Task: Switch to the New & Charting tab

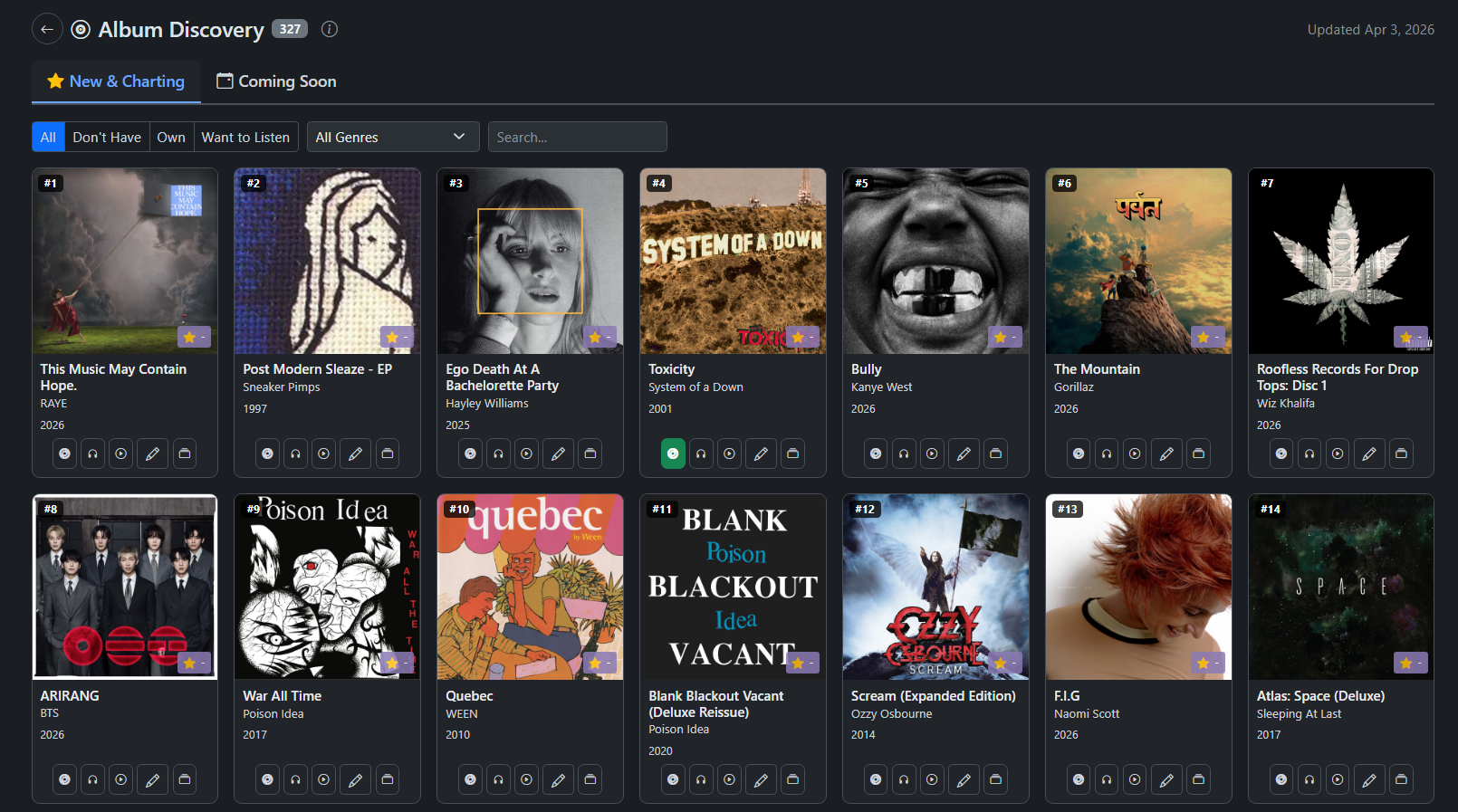Action: 116,81
